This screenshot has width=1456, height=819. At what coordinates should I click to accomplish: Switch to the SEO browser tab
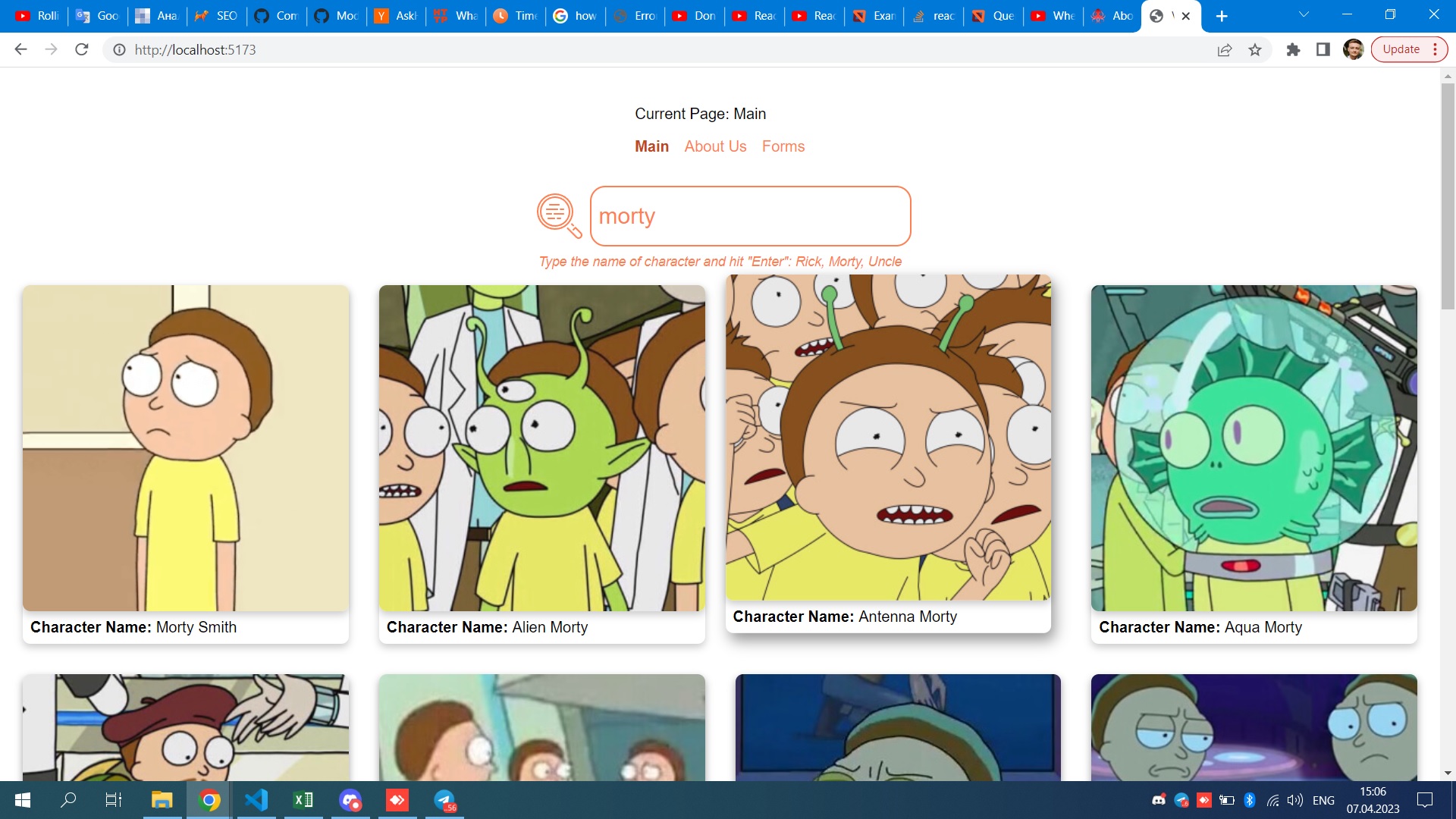[x=217, y=16]
